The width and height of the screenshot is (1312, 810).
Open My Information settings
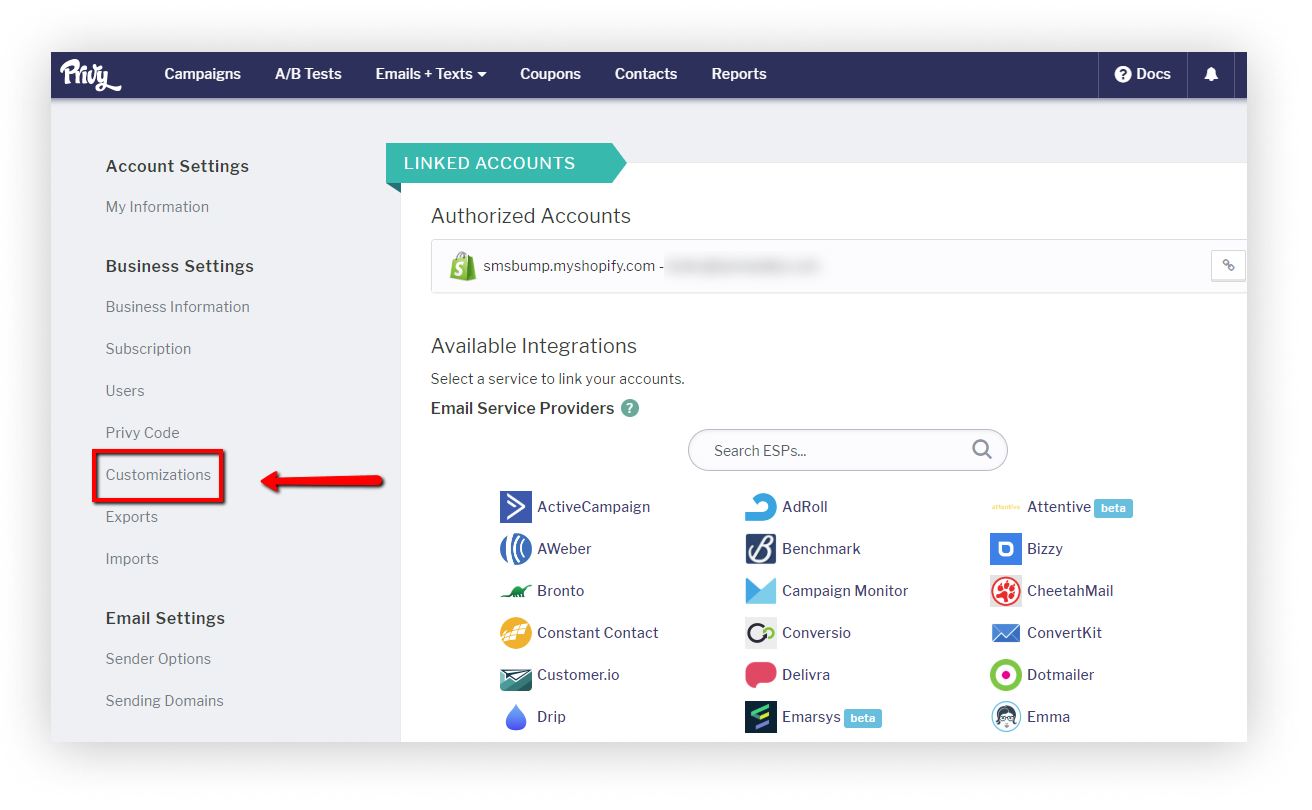point(157,207)
